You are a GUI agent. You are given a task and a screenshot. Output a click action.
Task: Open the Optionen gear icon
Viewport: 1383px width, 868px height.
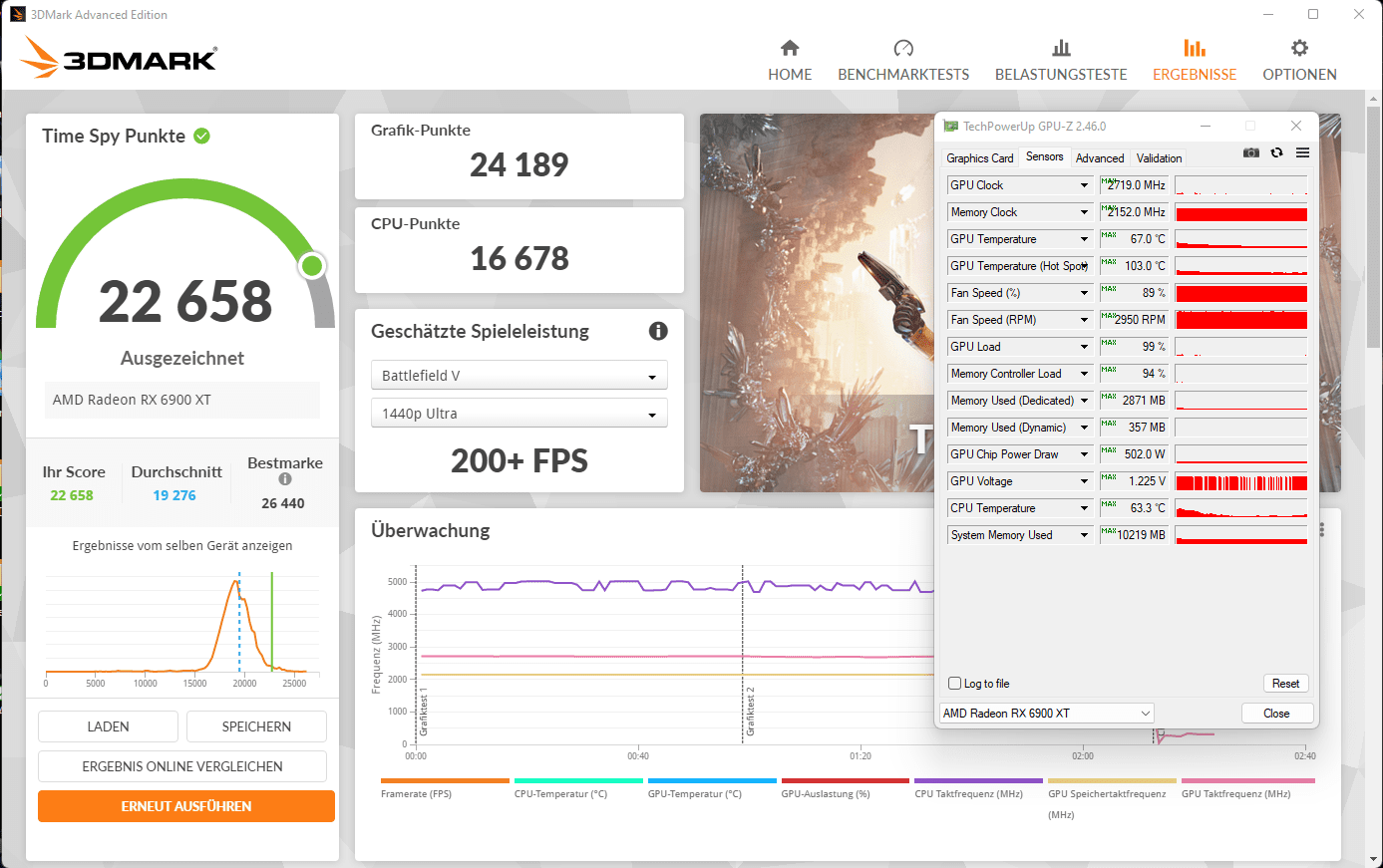click(1299, 48)
